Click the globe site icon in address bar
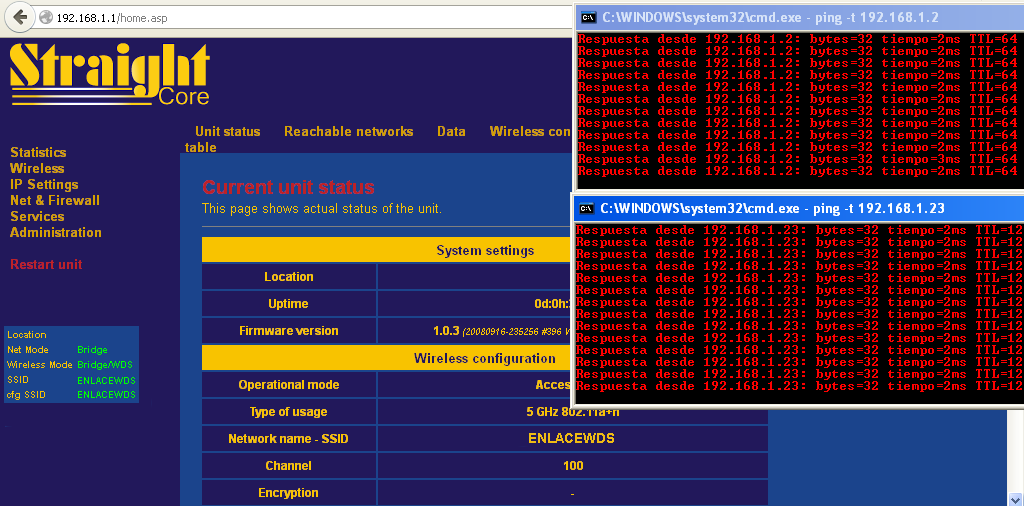This screenshot has width=1024, height=506. [46, 18]
